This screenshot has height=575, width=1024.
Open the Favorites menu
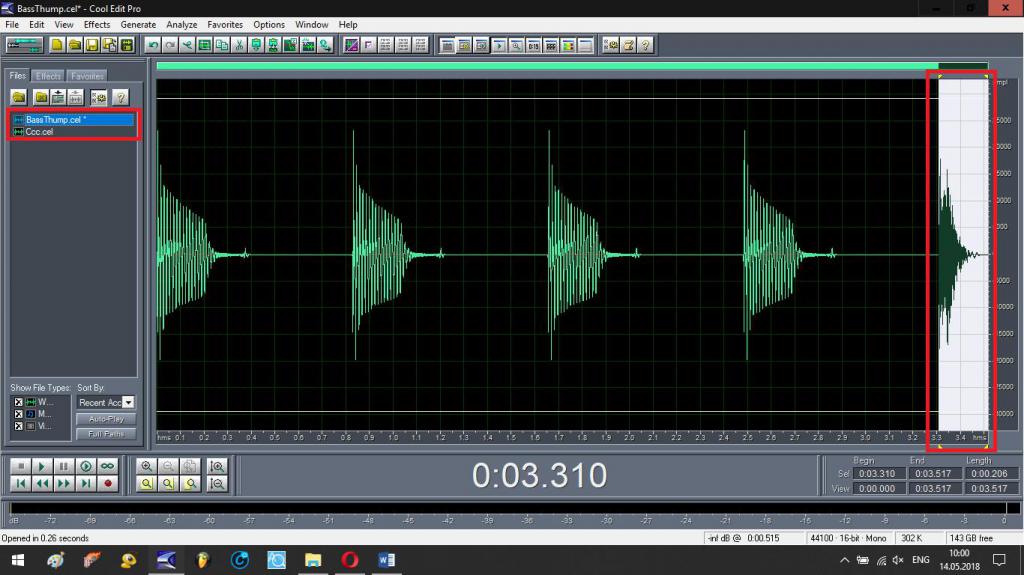click(225, 25)
